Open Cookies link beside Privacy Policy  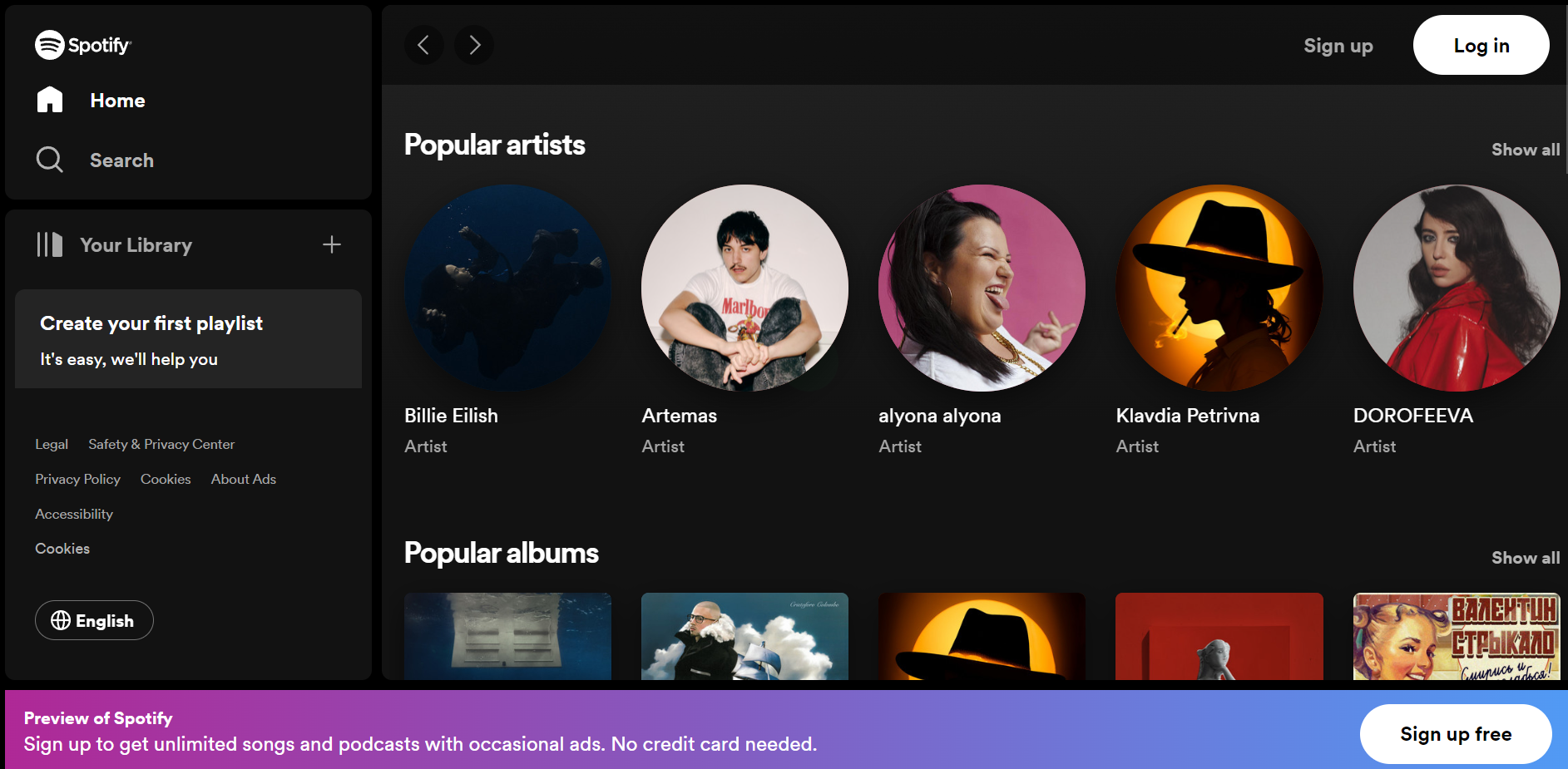(166, 480)
